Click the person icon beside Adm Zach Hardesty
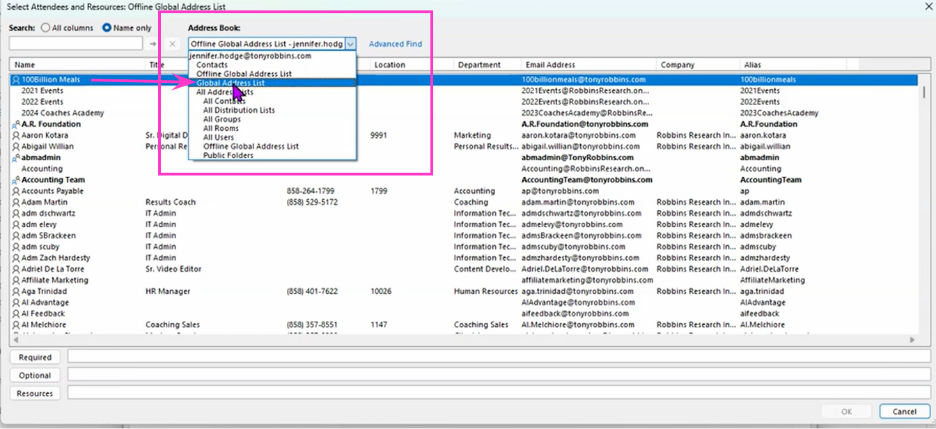Image resolution: width=936 pixels, height=429 pixels. tap(16, 258)
